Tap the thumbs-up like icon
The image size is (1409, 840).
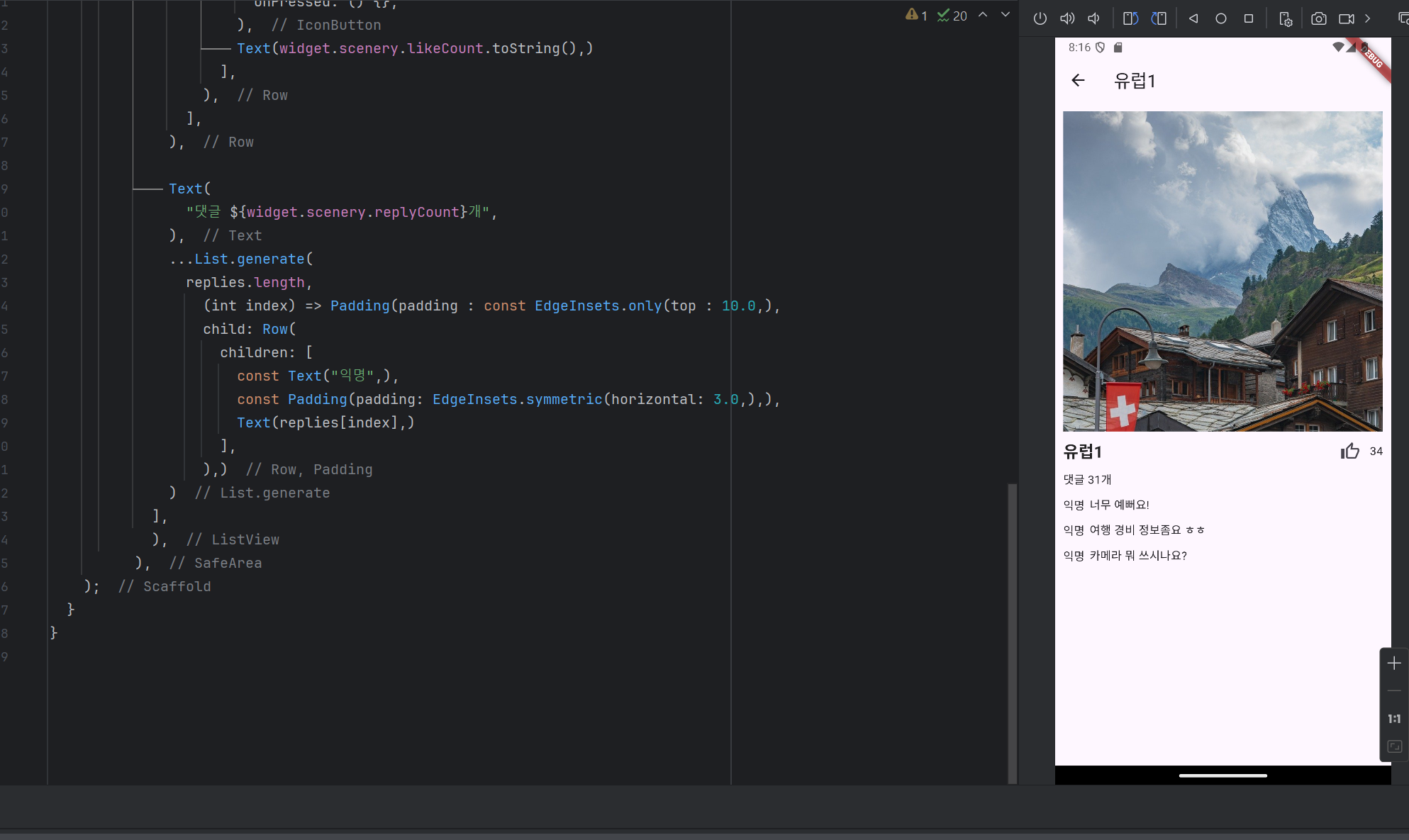1350,451
